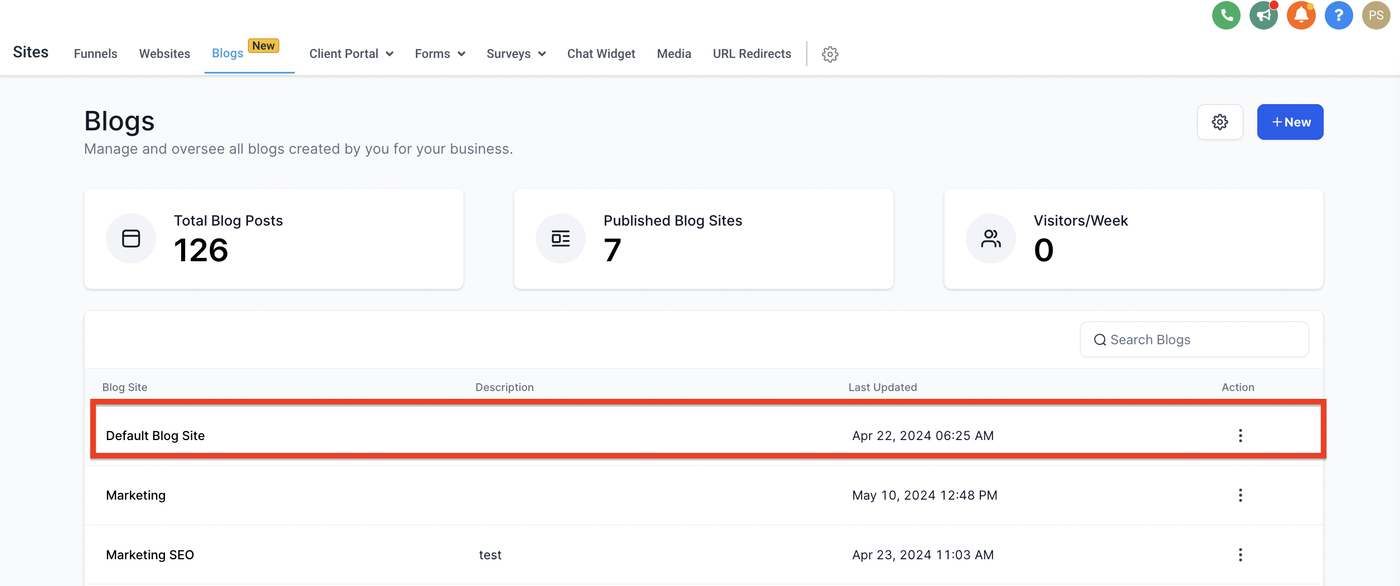Expand the Forms dropdown menu
Viewport: 1400px width, 586px height.
pyautogui.click(x=440, y=54)
